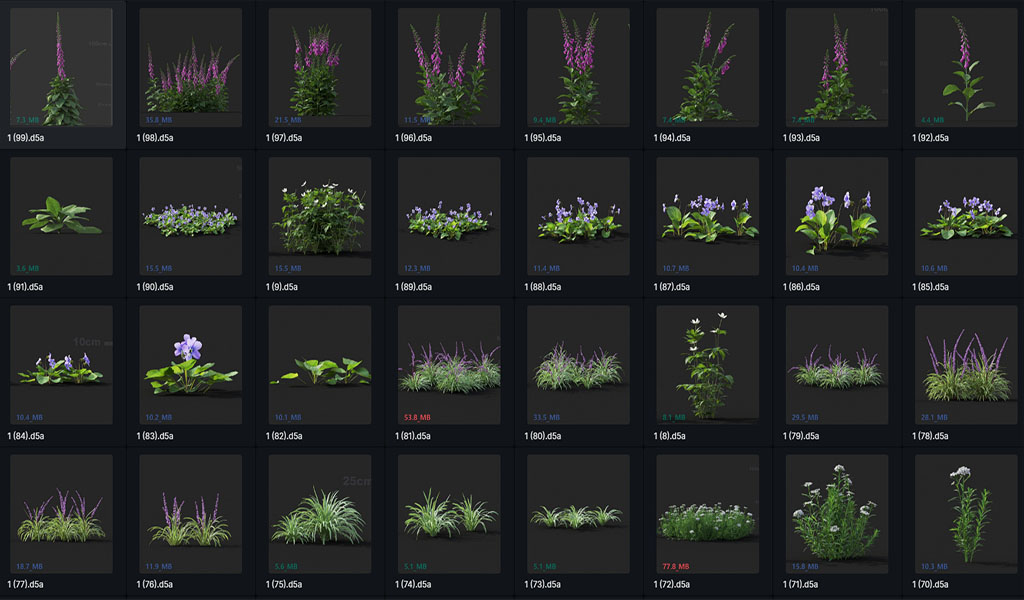Choose the 1 (9).d5a white flower bush
Image resolution: width=1024 pixels, height=600 pixels.
[x=319, y=216]
